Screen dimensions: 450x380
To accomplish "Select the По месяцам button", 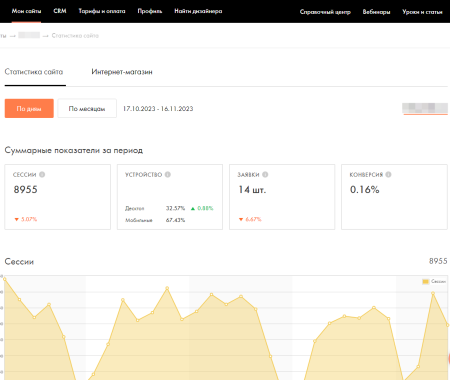I will coord(87,108).
